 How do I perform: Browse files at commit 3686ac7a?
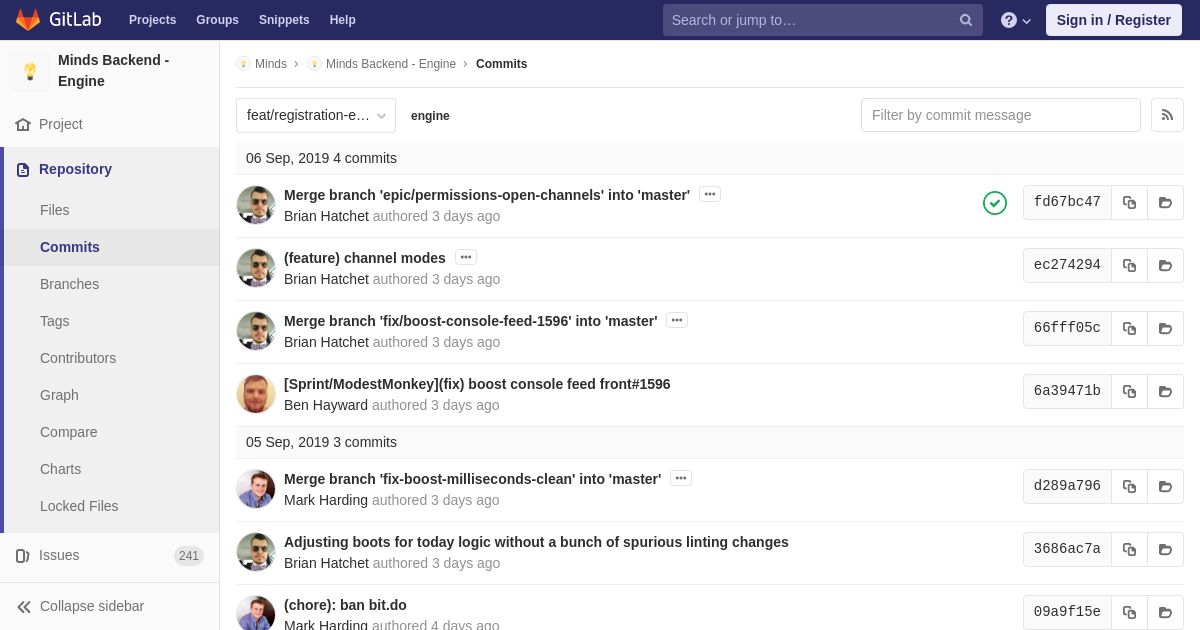point(1165,549)
